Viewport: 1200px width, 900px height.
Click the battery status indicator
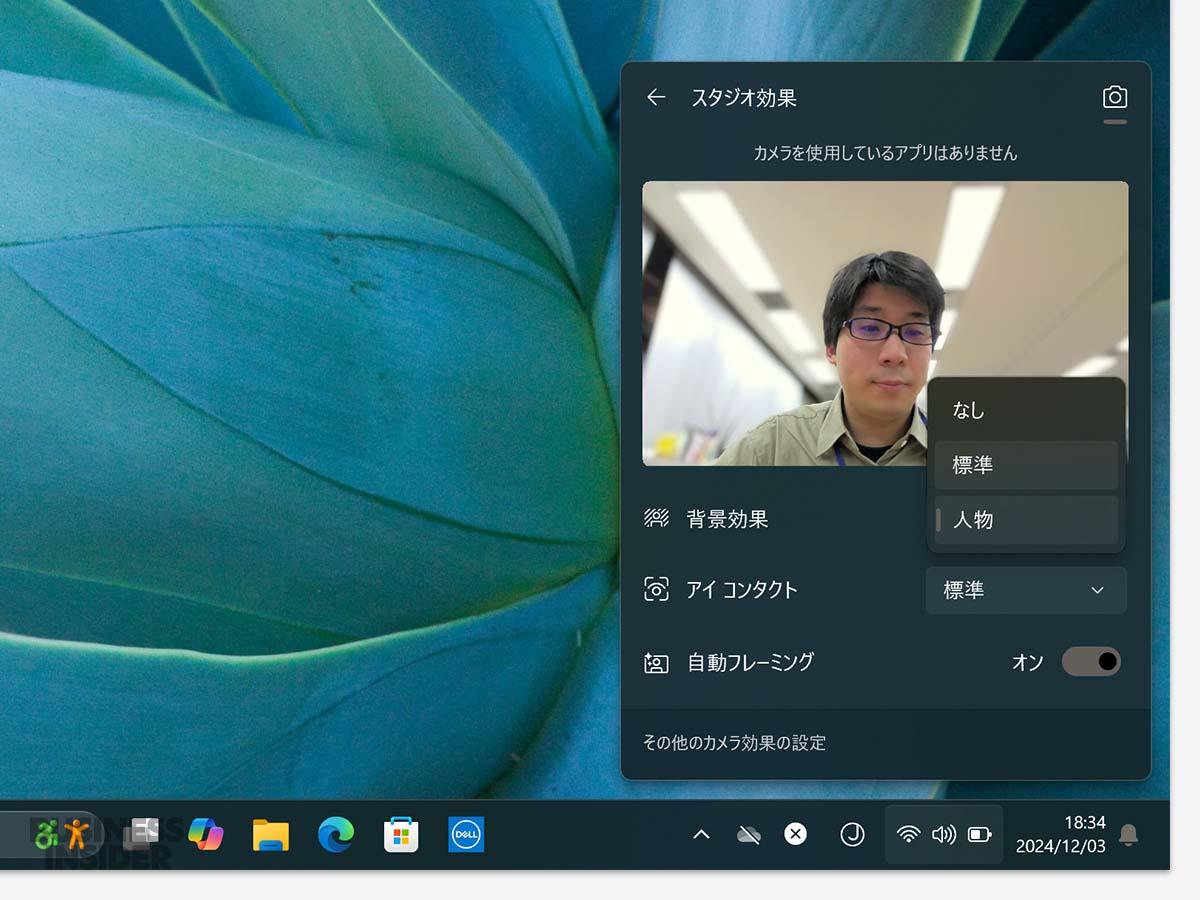(x=981, y=833)
